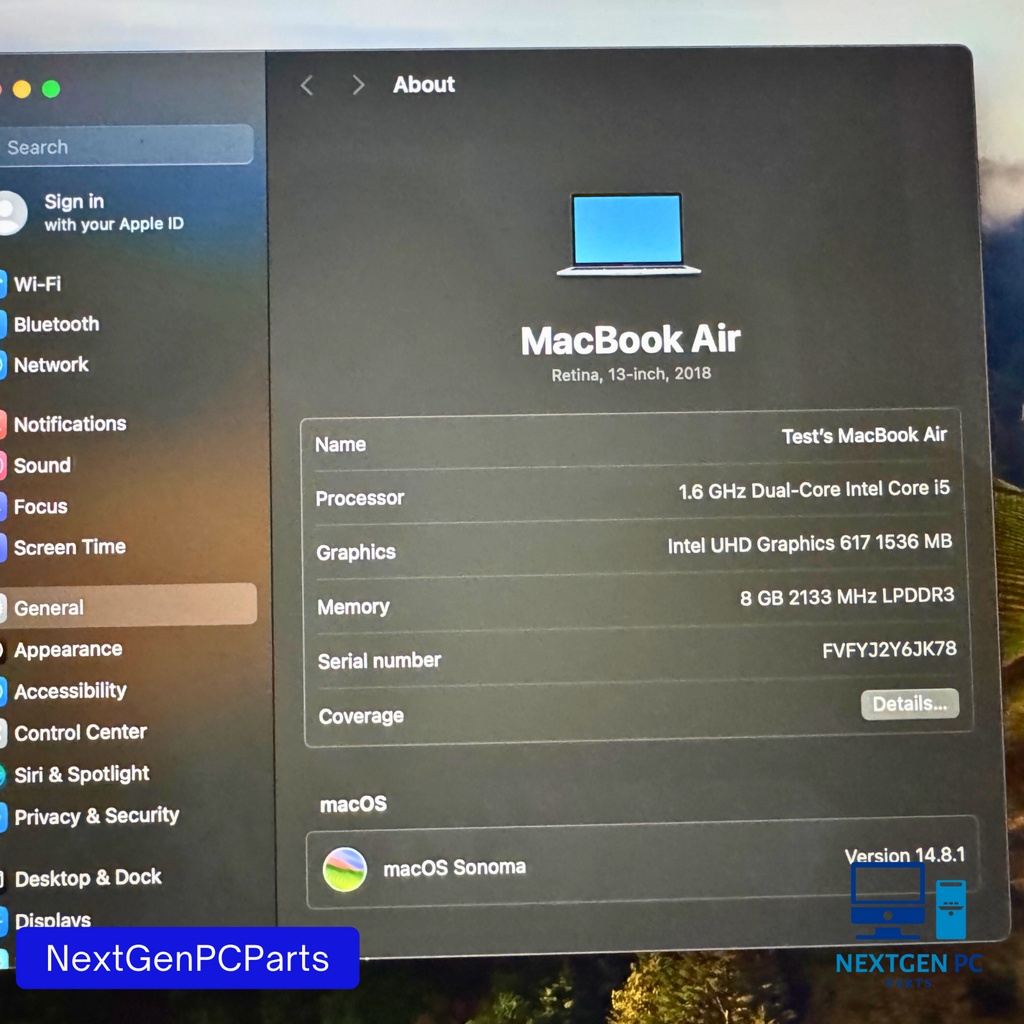Screen dimensions: 1024x1024
Task: Click the Memory row label
Action: (x=353, y=607)
